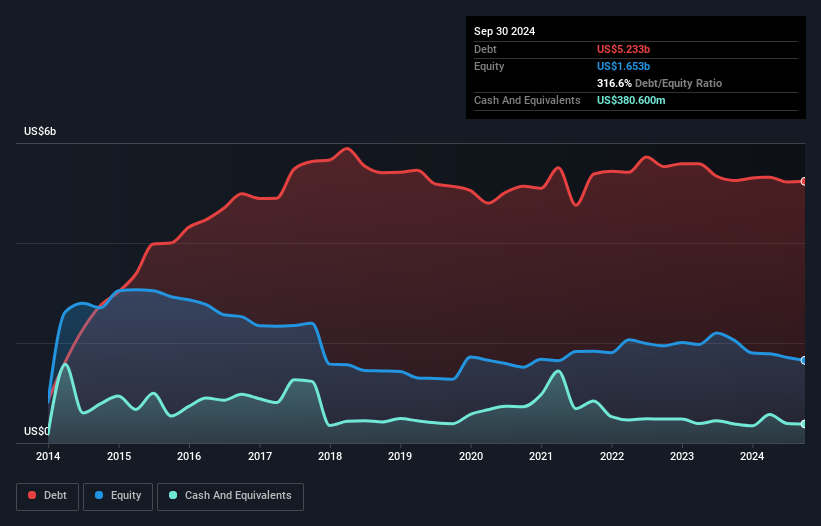Screen dimensions: 821x526
Task: Select the 2018 x-axis label
Action: click(x=330, y=456)
